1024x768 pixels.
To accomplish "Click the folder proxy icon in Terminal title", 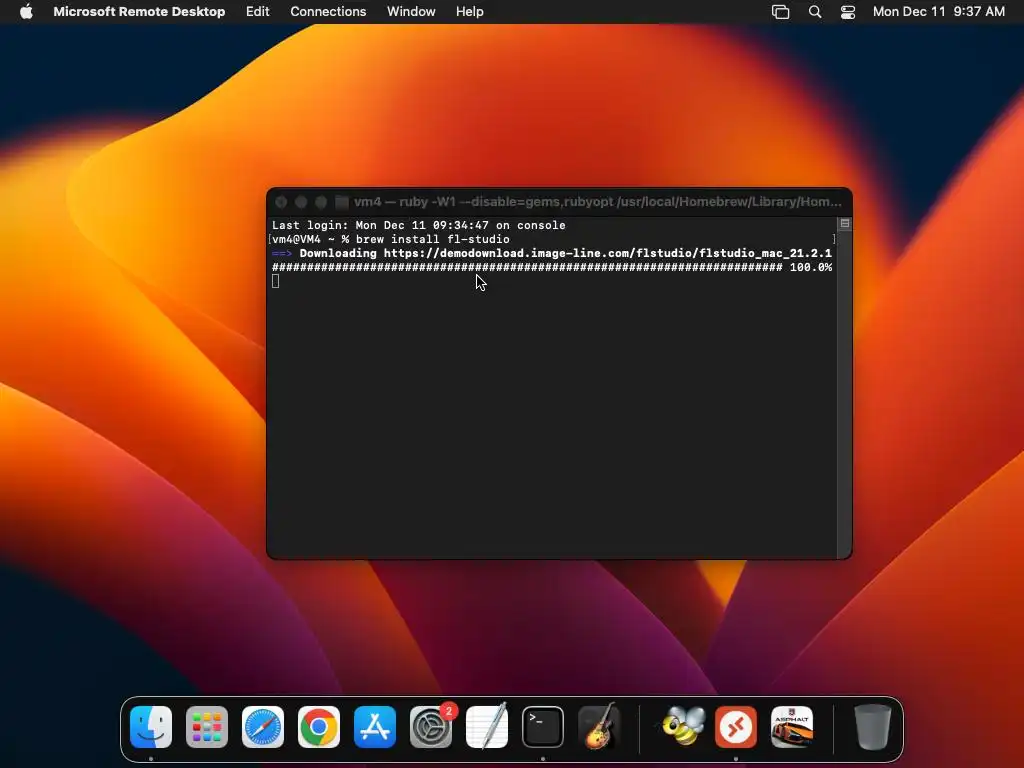I will (342, 202).
